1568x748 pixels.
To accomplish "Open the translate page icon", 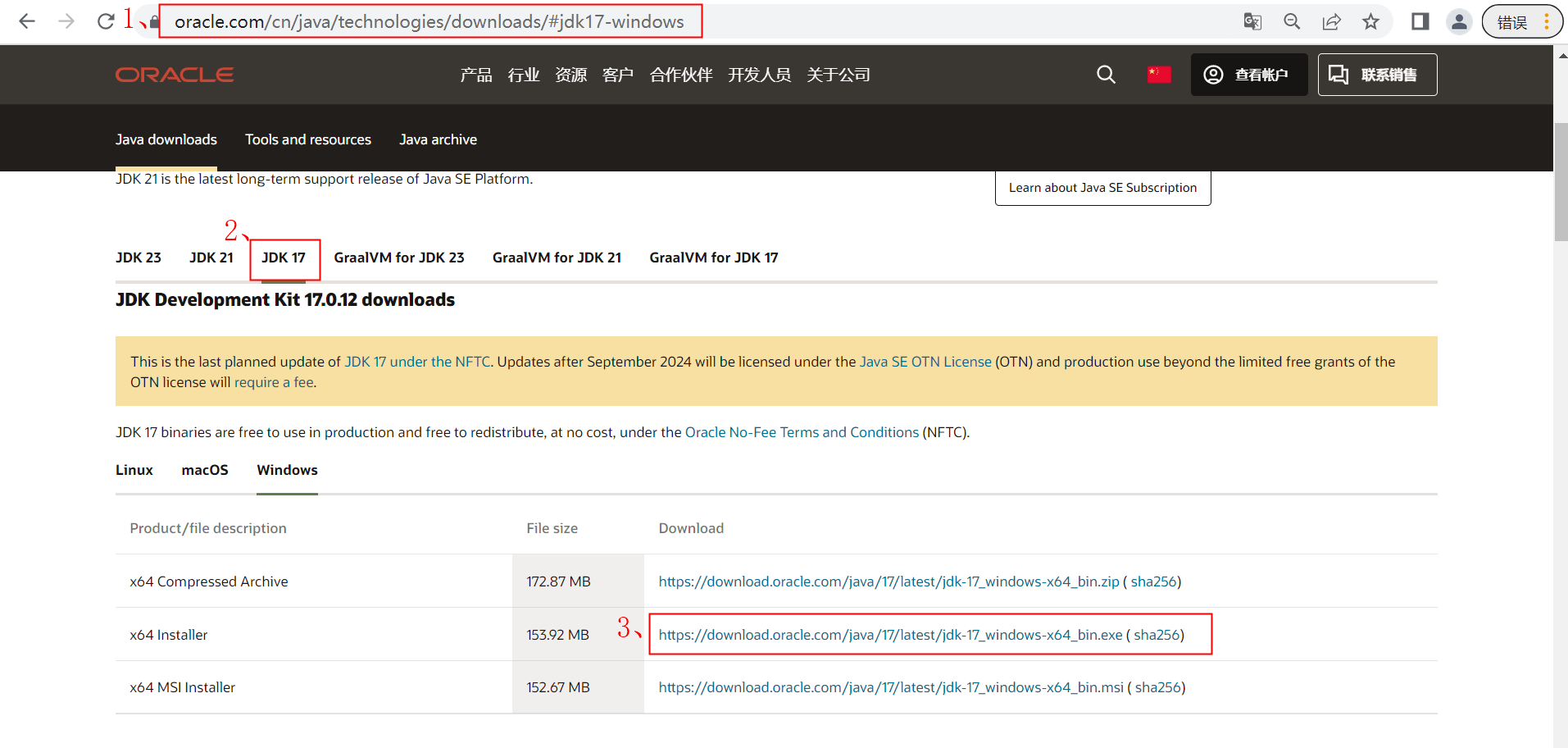I will click(x=1252, y=21).
